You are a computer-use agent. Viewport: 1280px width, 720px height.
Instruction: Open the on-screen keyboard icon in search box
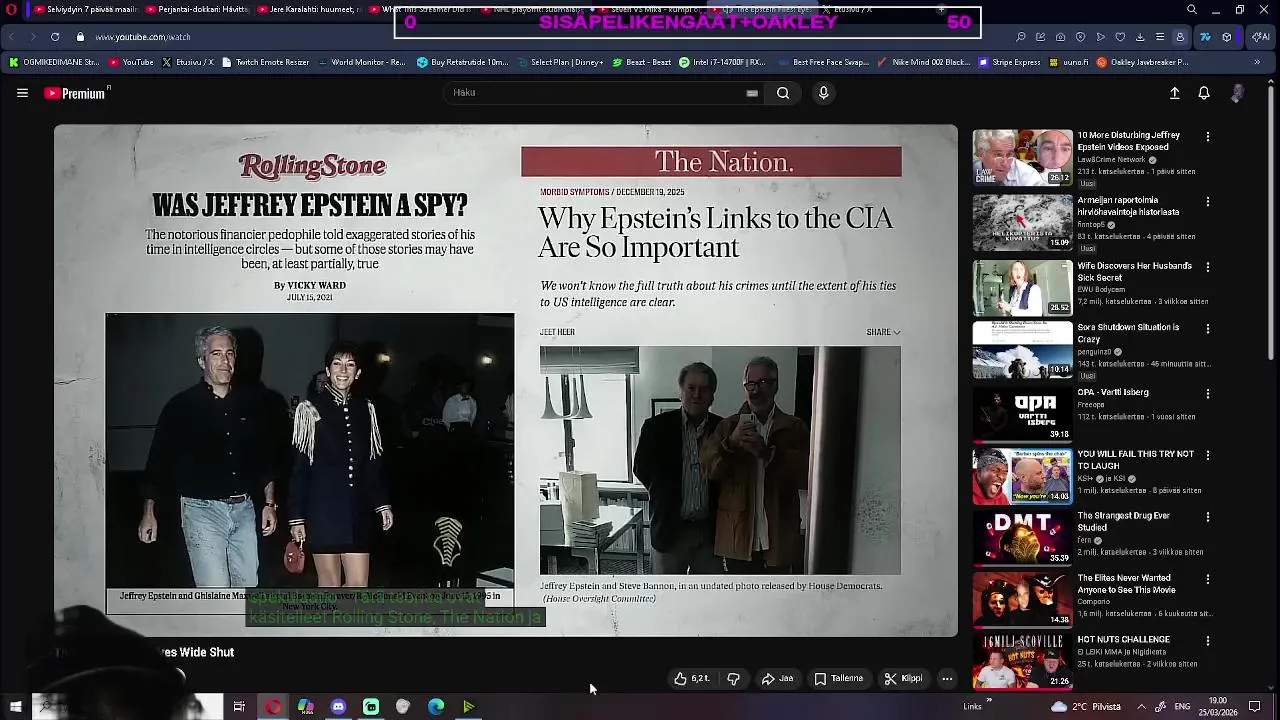[x=752, y=93]
